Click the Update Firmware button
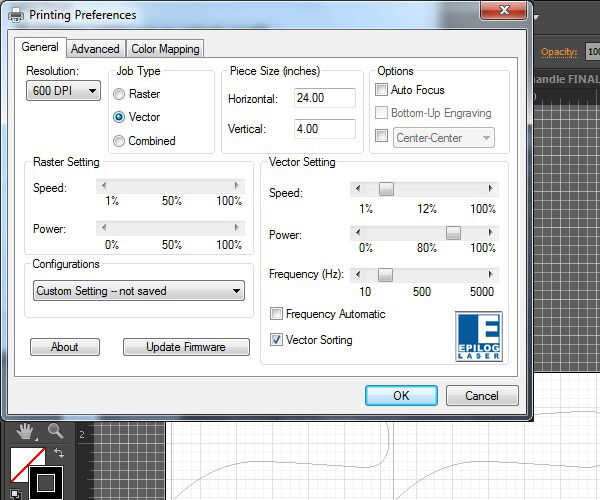Image resolution: width=600 pixels, height=500 pixels. 186,347
